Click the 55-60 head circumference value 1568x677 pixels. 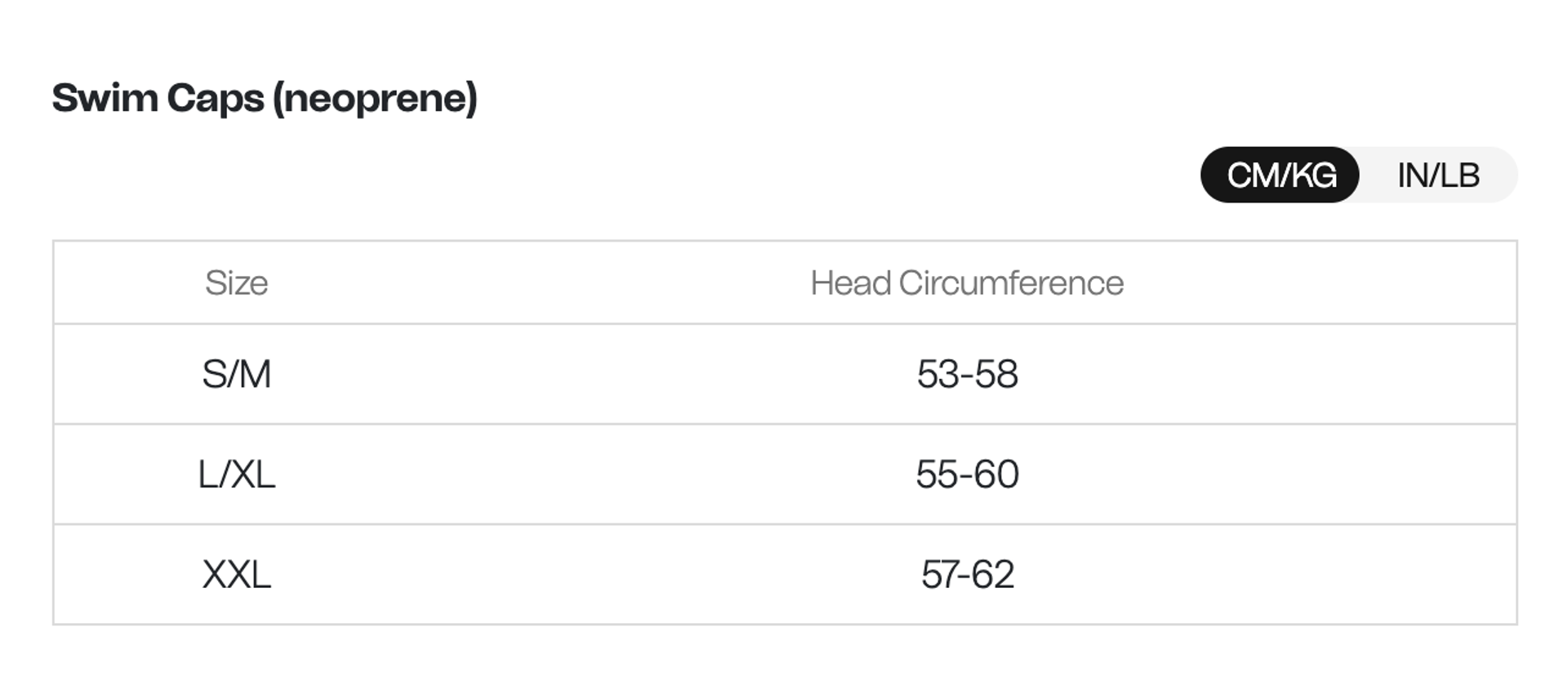click(967, 474)
